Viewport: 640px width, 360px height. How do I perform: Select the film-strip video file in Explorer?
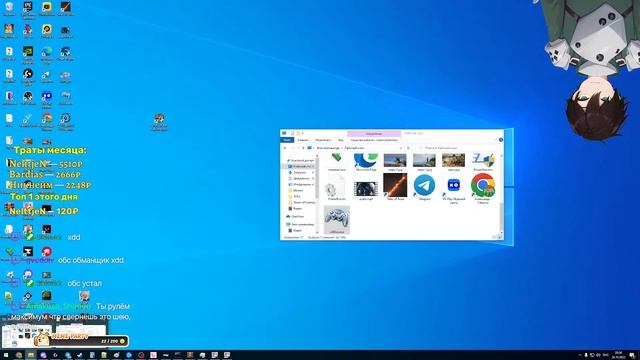coord(366,190)
